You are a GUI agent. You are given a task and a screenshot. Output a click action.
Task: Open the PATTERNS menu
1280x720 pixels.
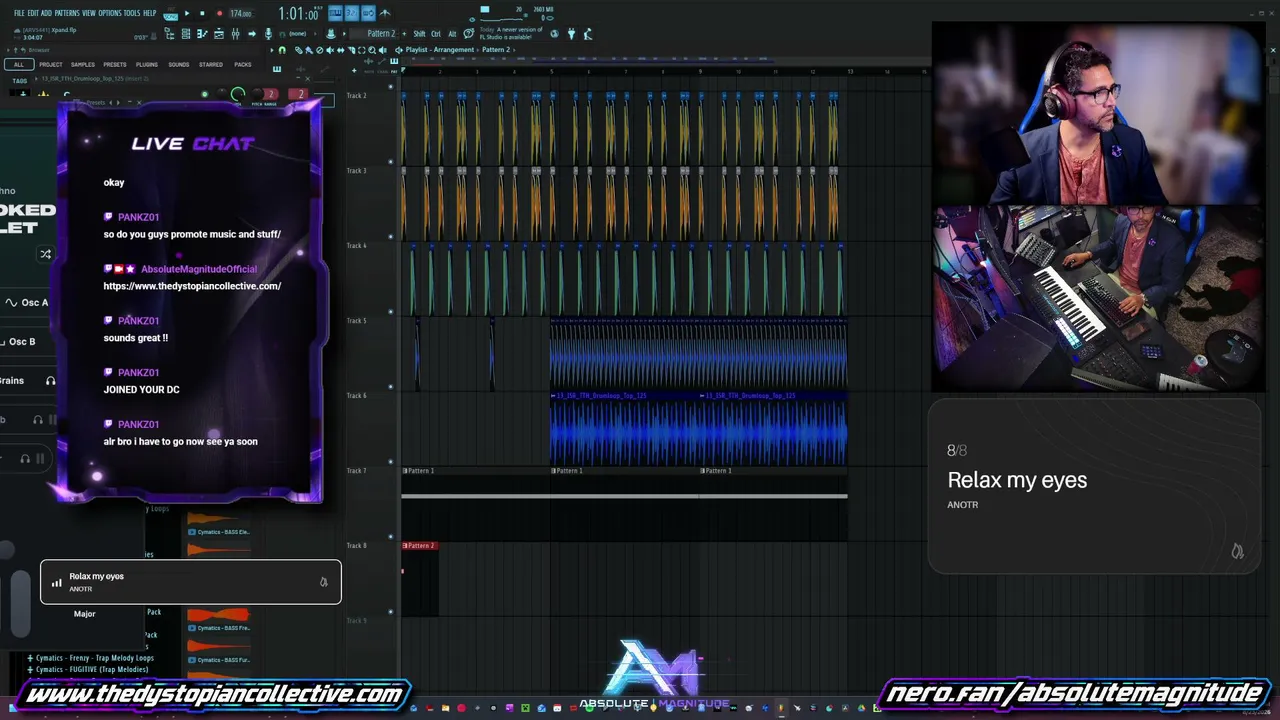pos(67,13)
